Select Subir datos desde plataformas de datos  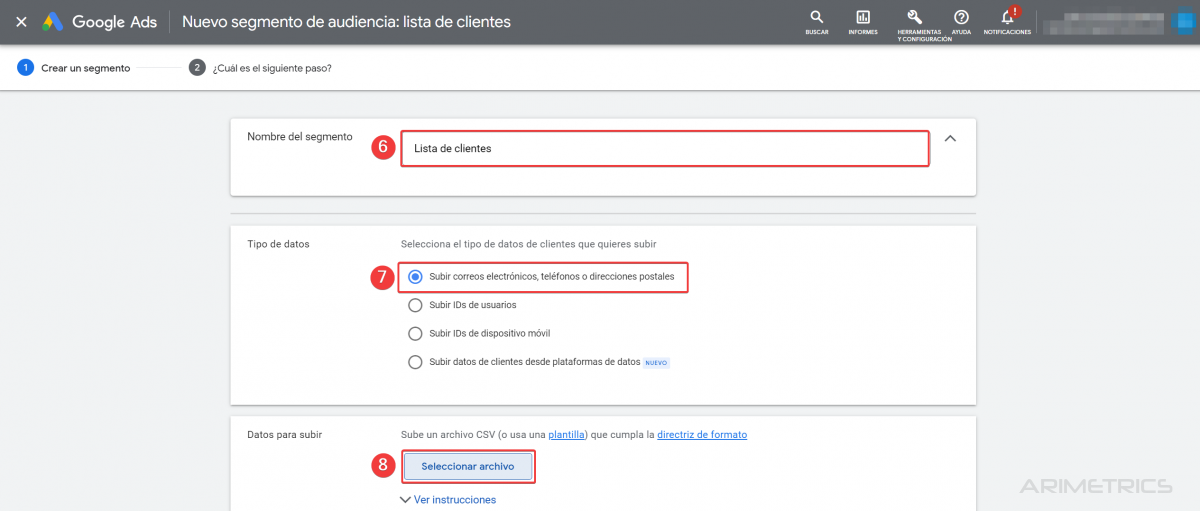tap(415, 362)
